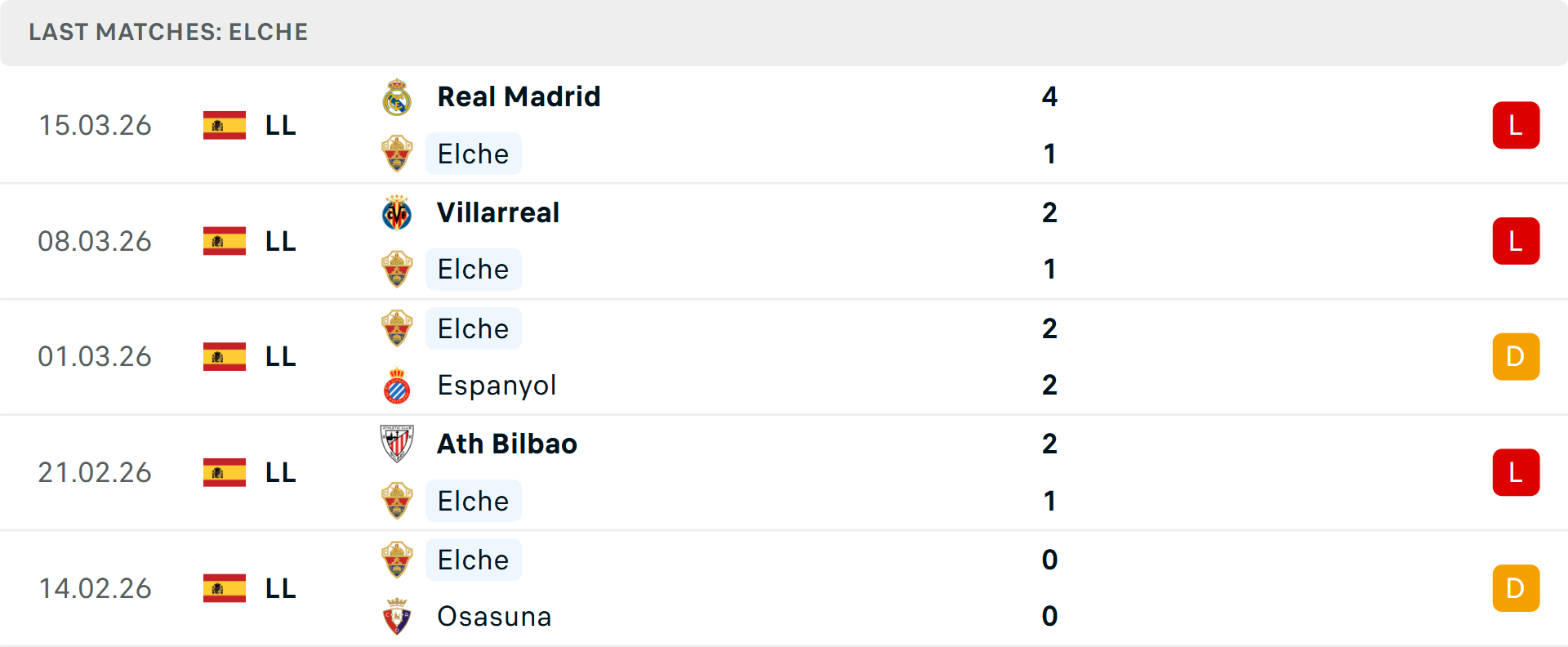Click LL league label on 08.03.26 row
The height and width of the screenshot is (647, 1568).
281,241
